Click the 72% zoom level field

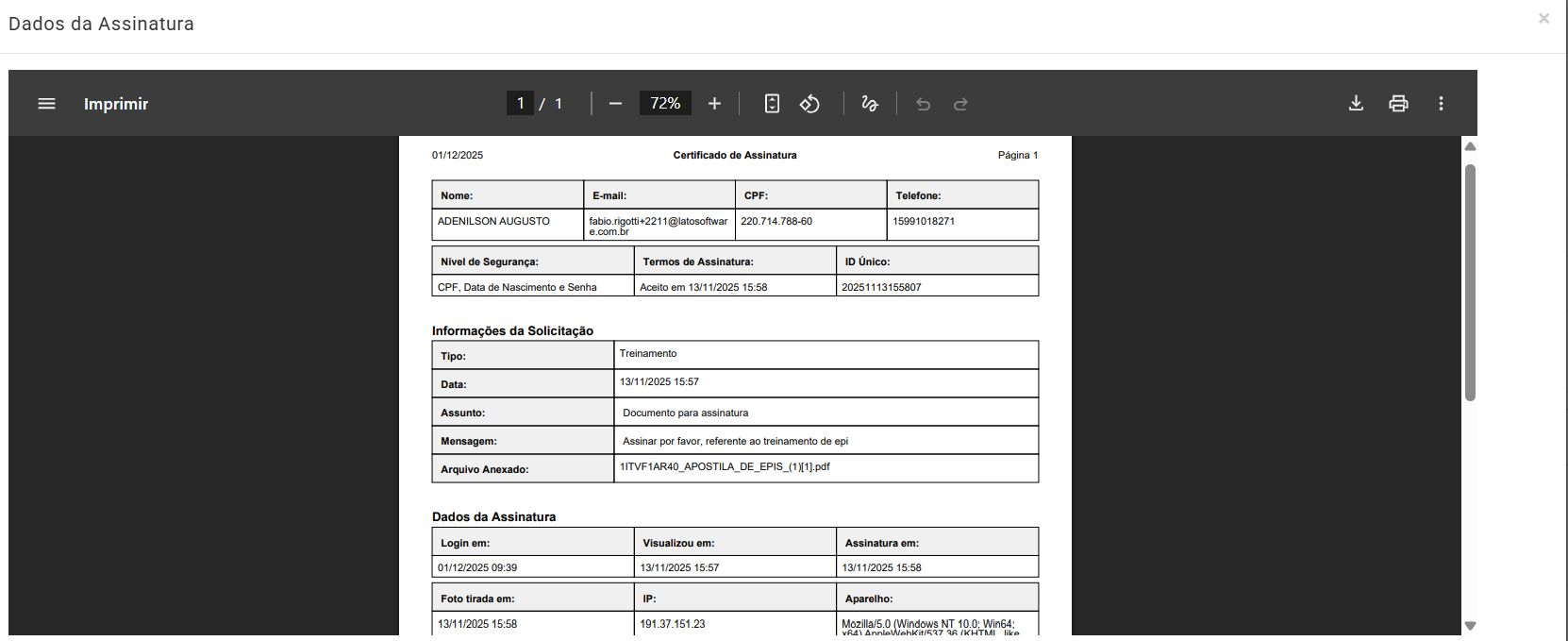[x=665, y=104]
